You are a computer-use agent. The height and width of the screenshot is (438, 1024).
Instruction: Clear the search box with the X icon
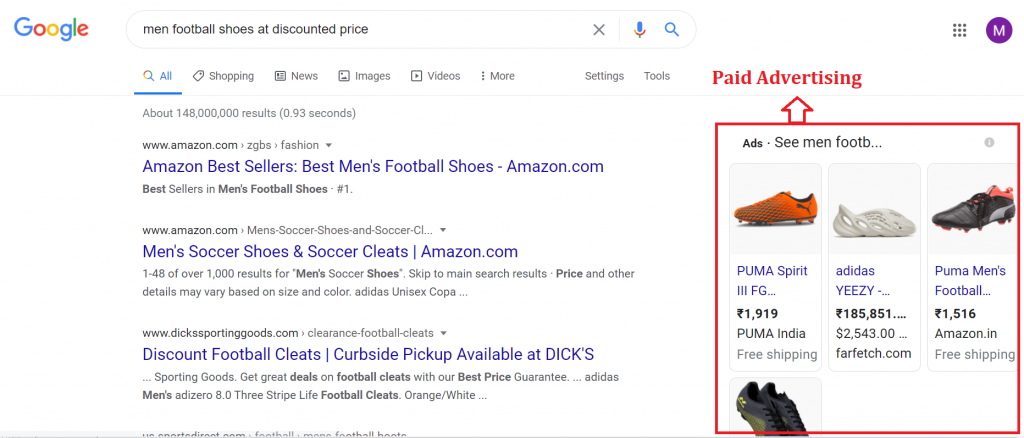[598, 29]
